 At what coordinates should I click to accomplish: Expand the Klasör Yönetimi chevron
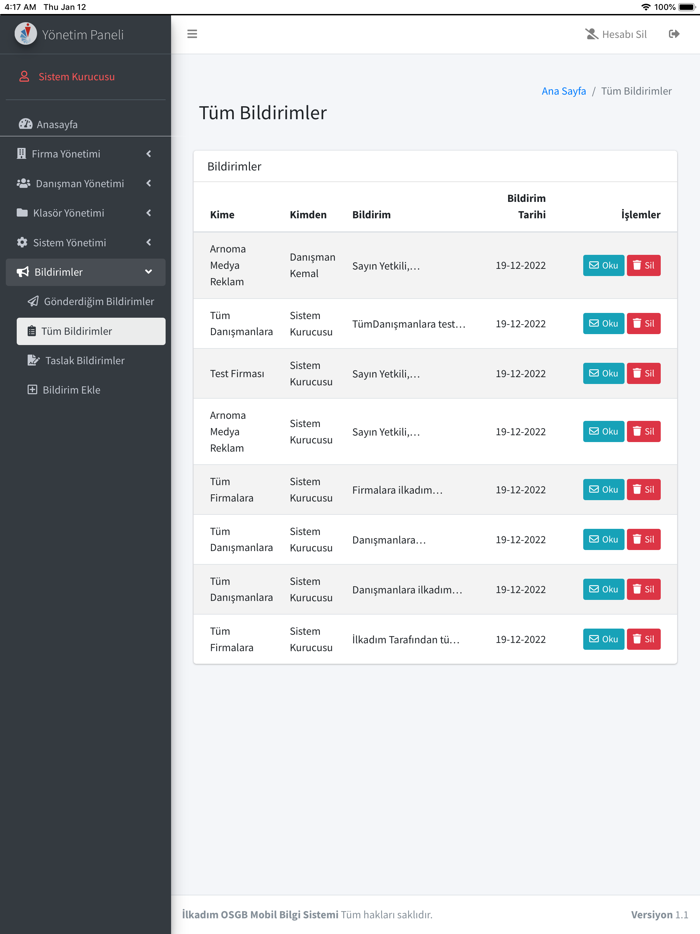pyautogui.click(x=148, y=213)
